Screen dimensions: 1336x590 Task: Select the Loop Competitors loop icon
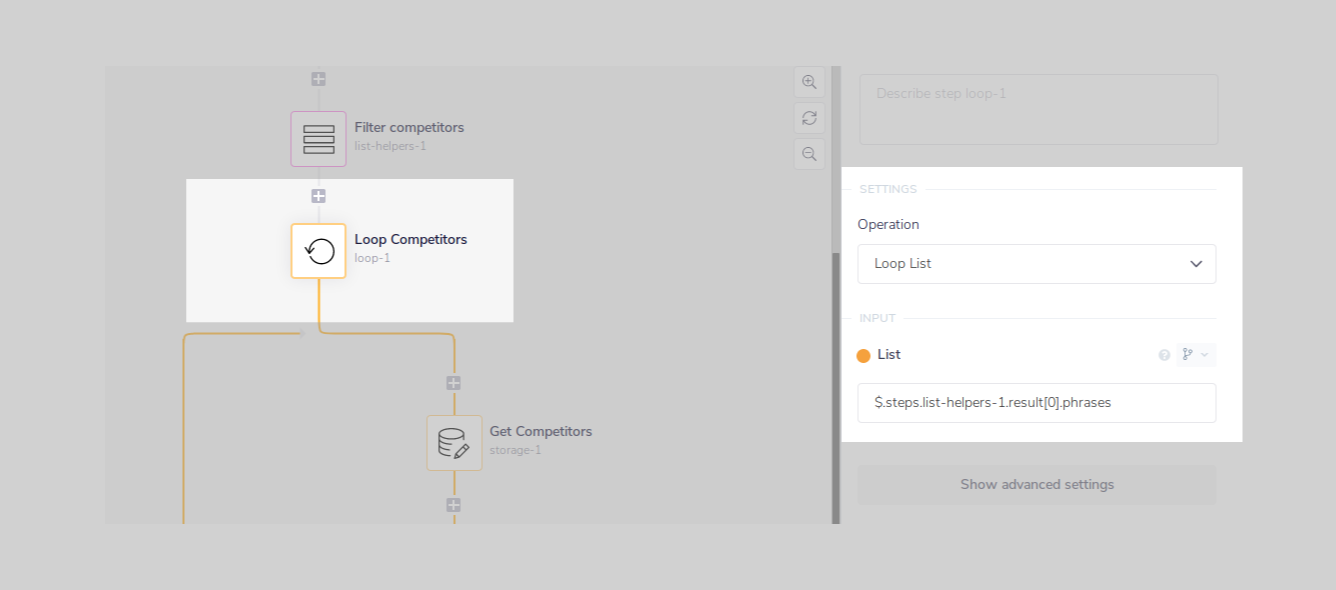(318, 251)
